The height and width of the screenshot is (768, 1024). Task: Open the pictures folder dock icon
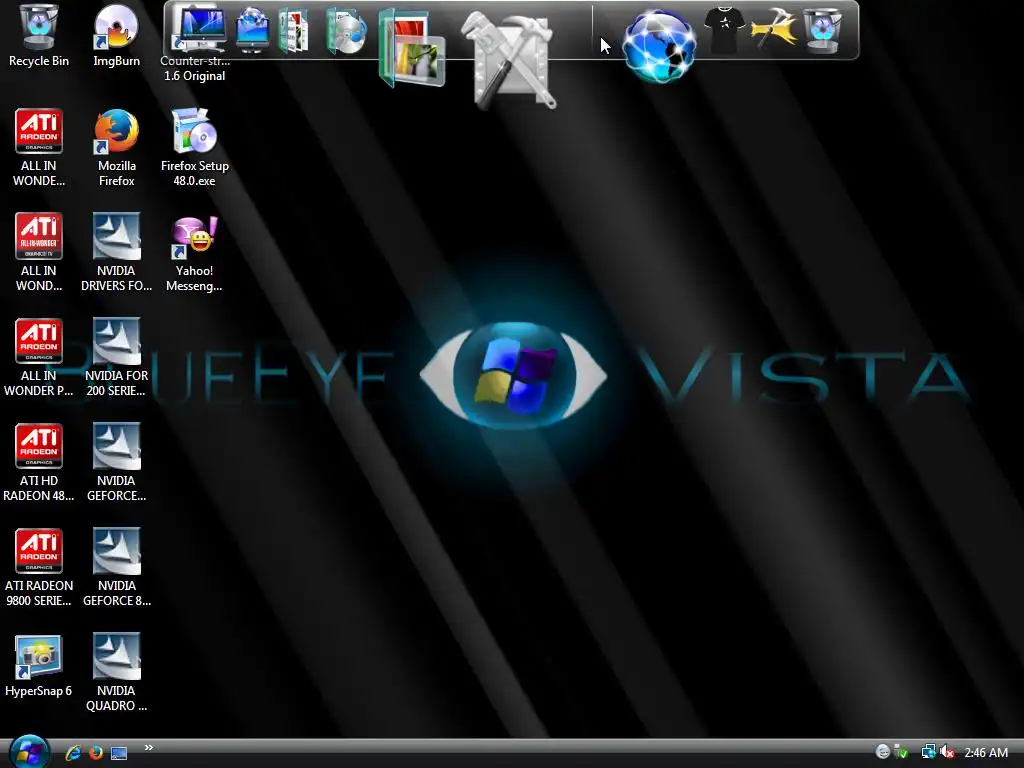coord(411,49)
